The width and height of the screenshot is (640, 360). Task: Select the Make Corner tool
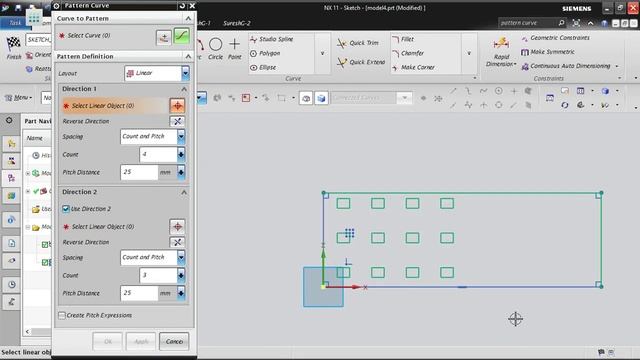(x=413, y=67)
